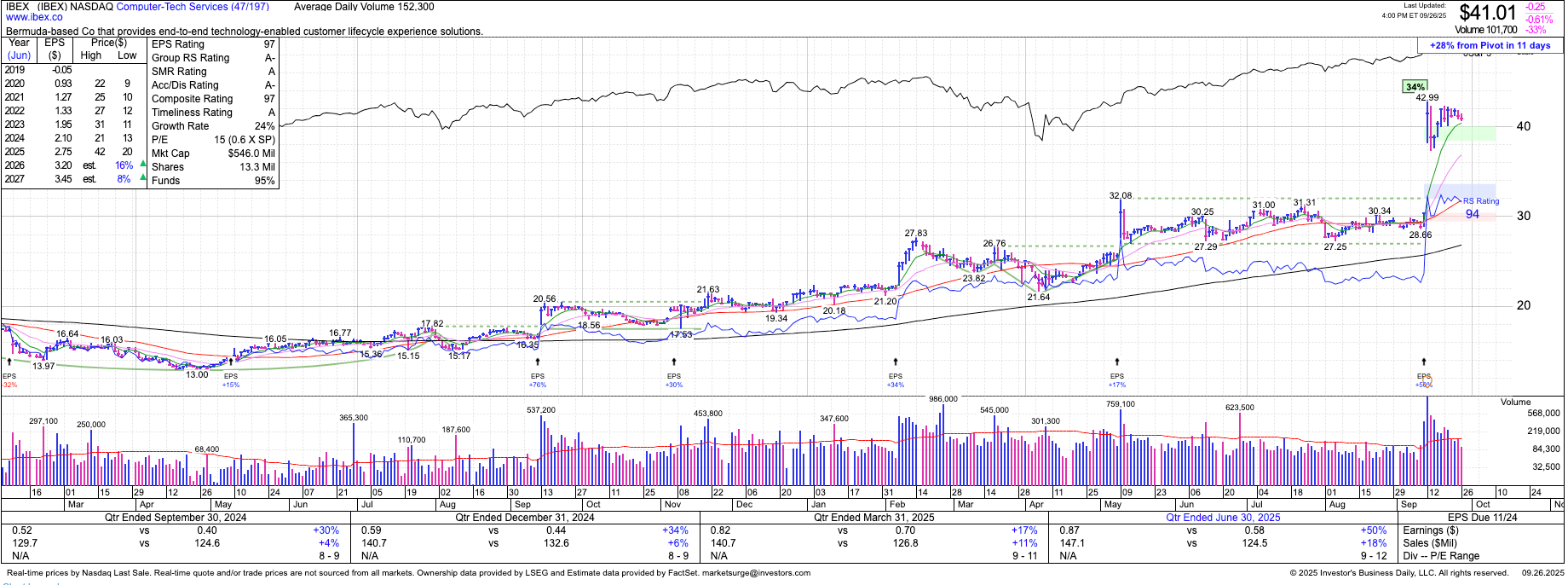
Task: Click the Acc/Dis Rating row
Action: pos(213,85)
